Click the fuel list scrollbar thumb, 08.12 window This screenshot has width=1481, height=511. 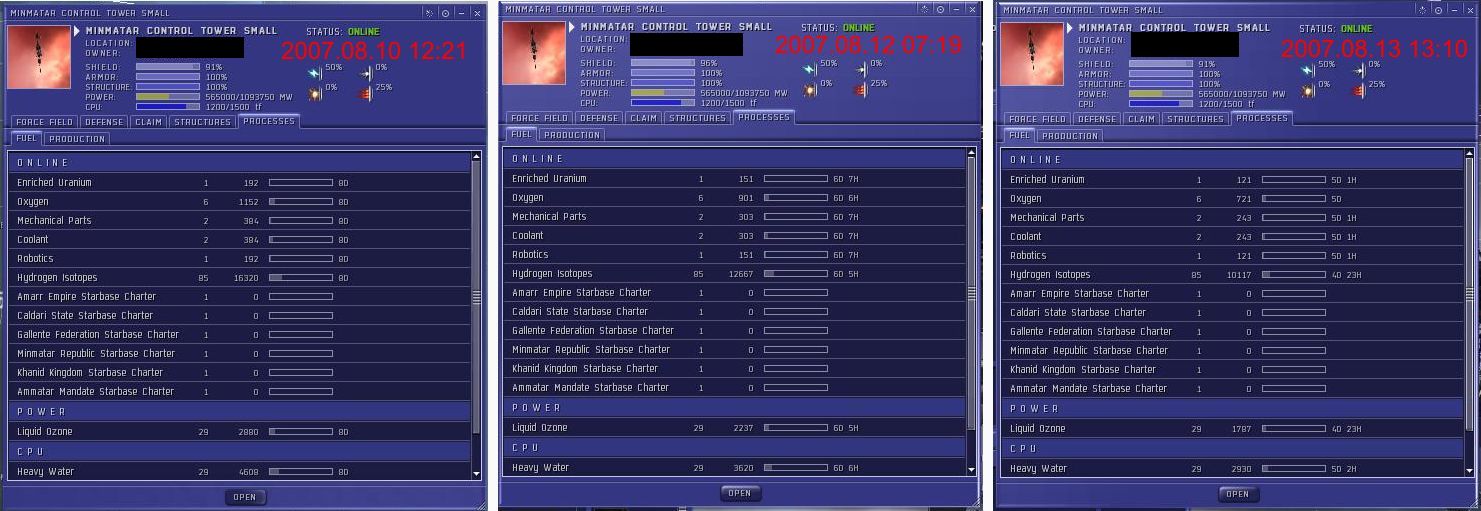pyautogui.click(x=971, y=295)
